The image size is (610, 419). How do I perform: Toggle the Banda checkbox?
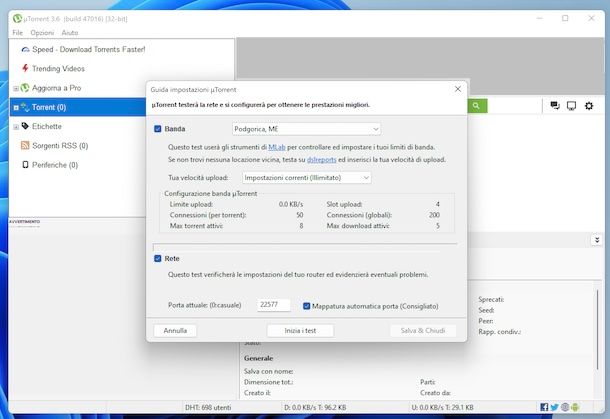click(x=158, y=129)
